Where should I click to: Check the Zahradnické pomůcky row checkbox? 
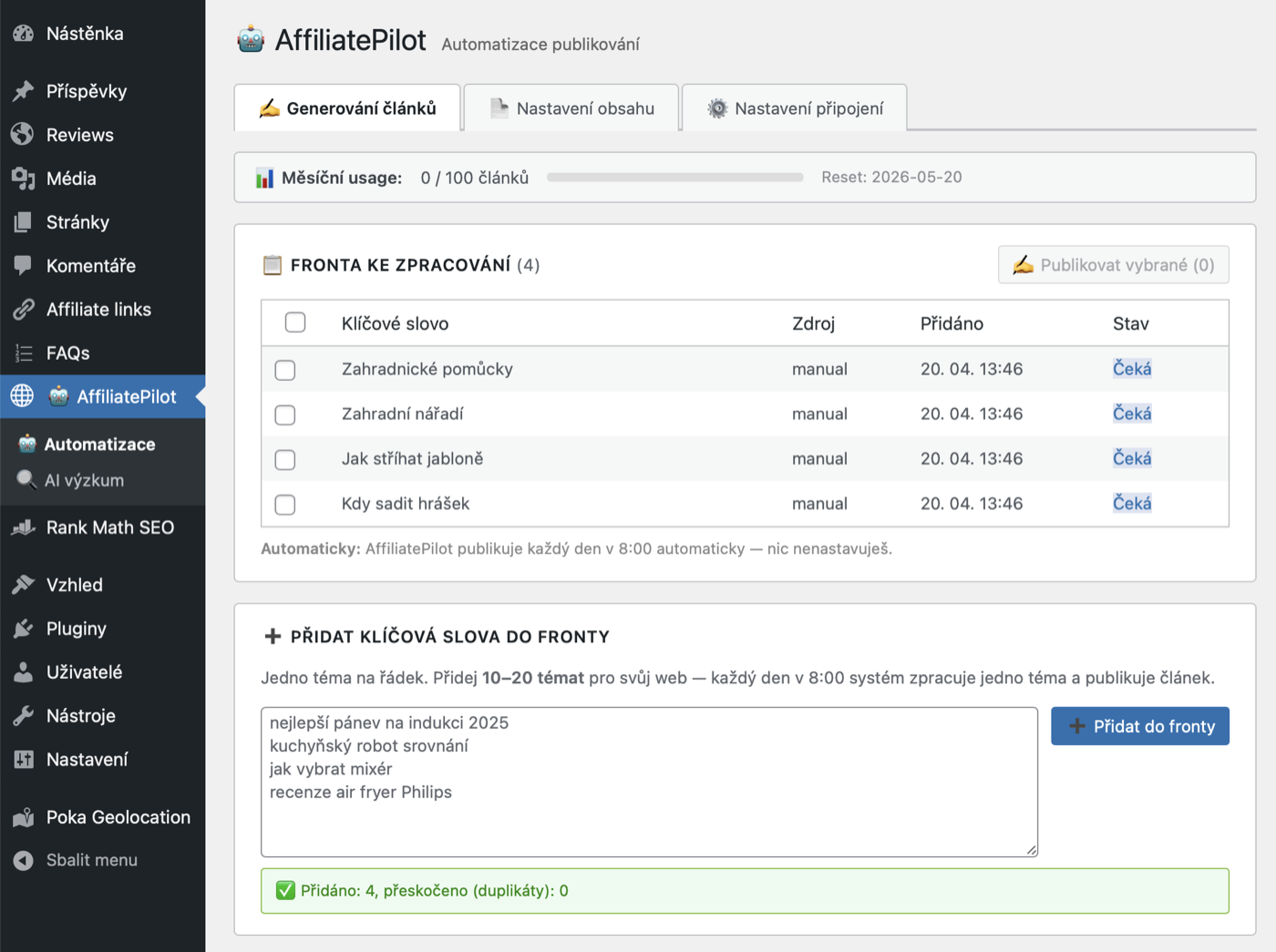[x=285, y=370]
